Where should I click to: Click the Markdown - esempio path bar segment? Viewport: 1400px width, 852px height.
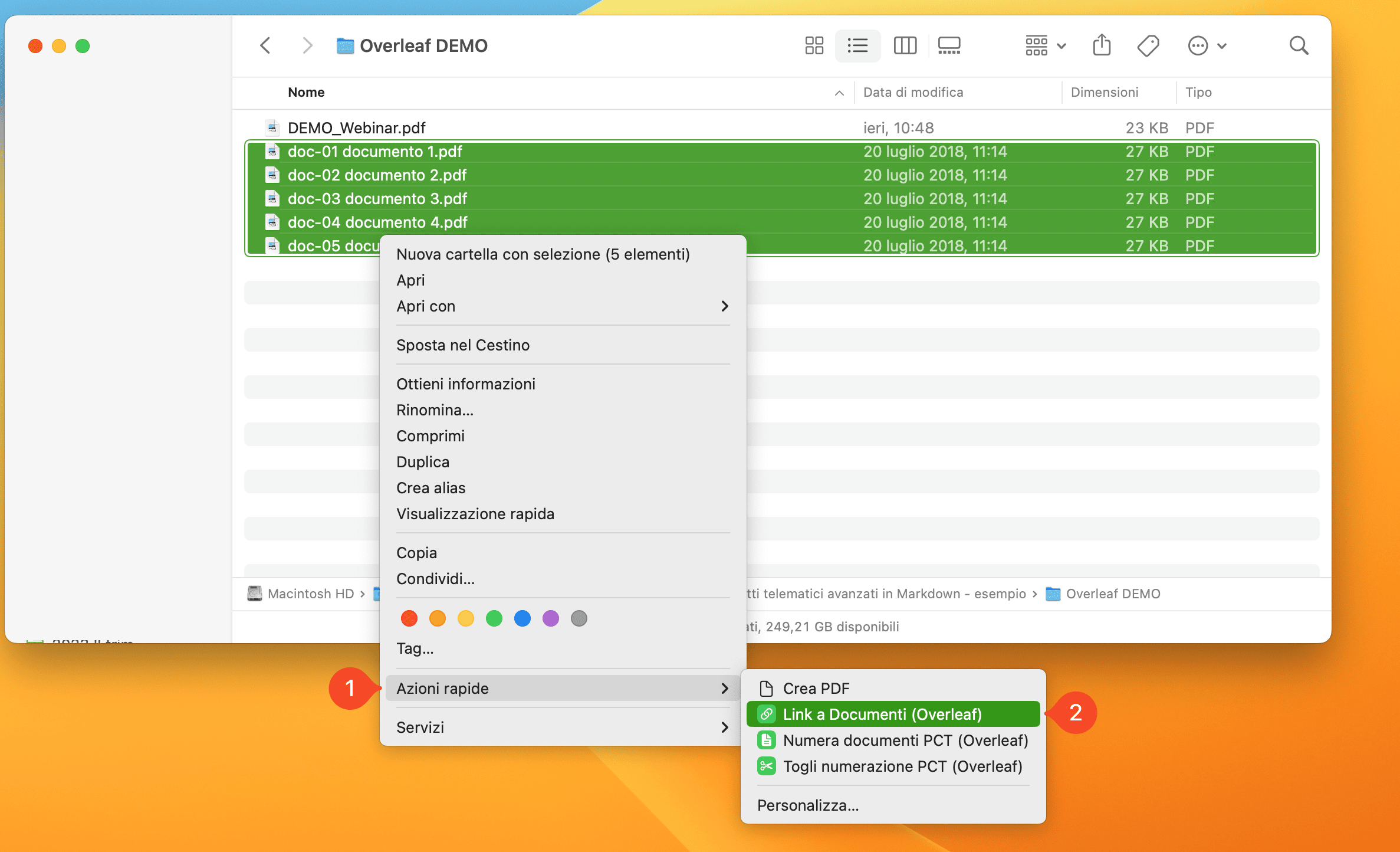click(x=886, y=594)
